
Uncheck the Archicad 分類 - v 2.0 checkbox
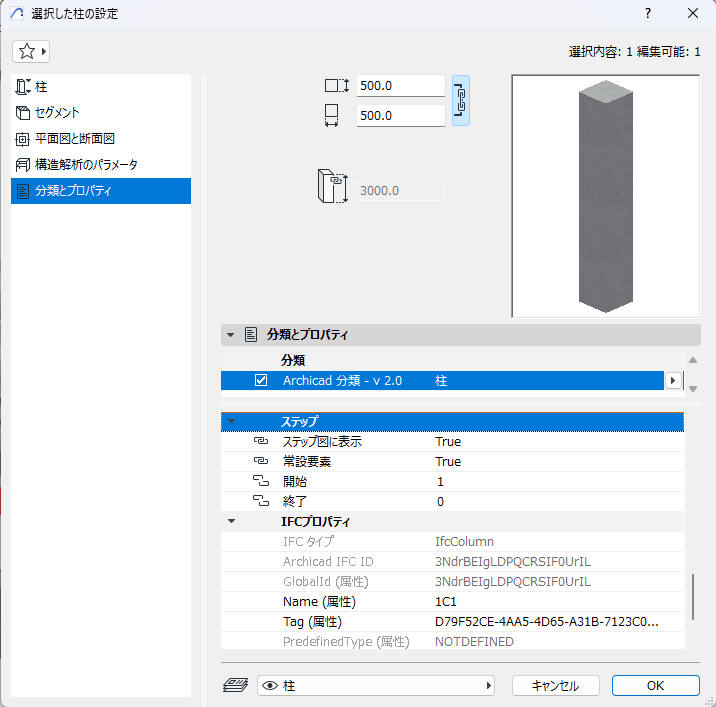pos(261,380)
